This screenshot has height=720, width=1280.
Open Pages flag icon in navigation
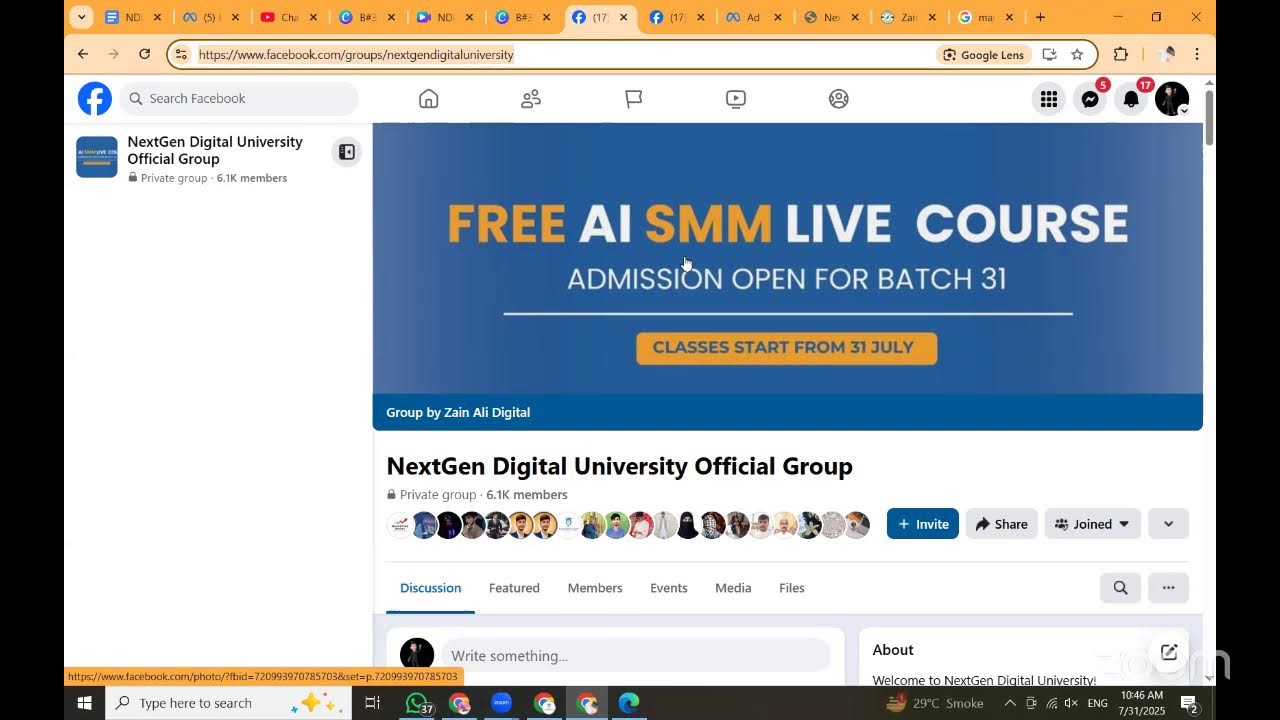634,98
